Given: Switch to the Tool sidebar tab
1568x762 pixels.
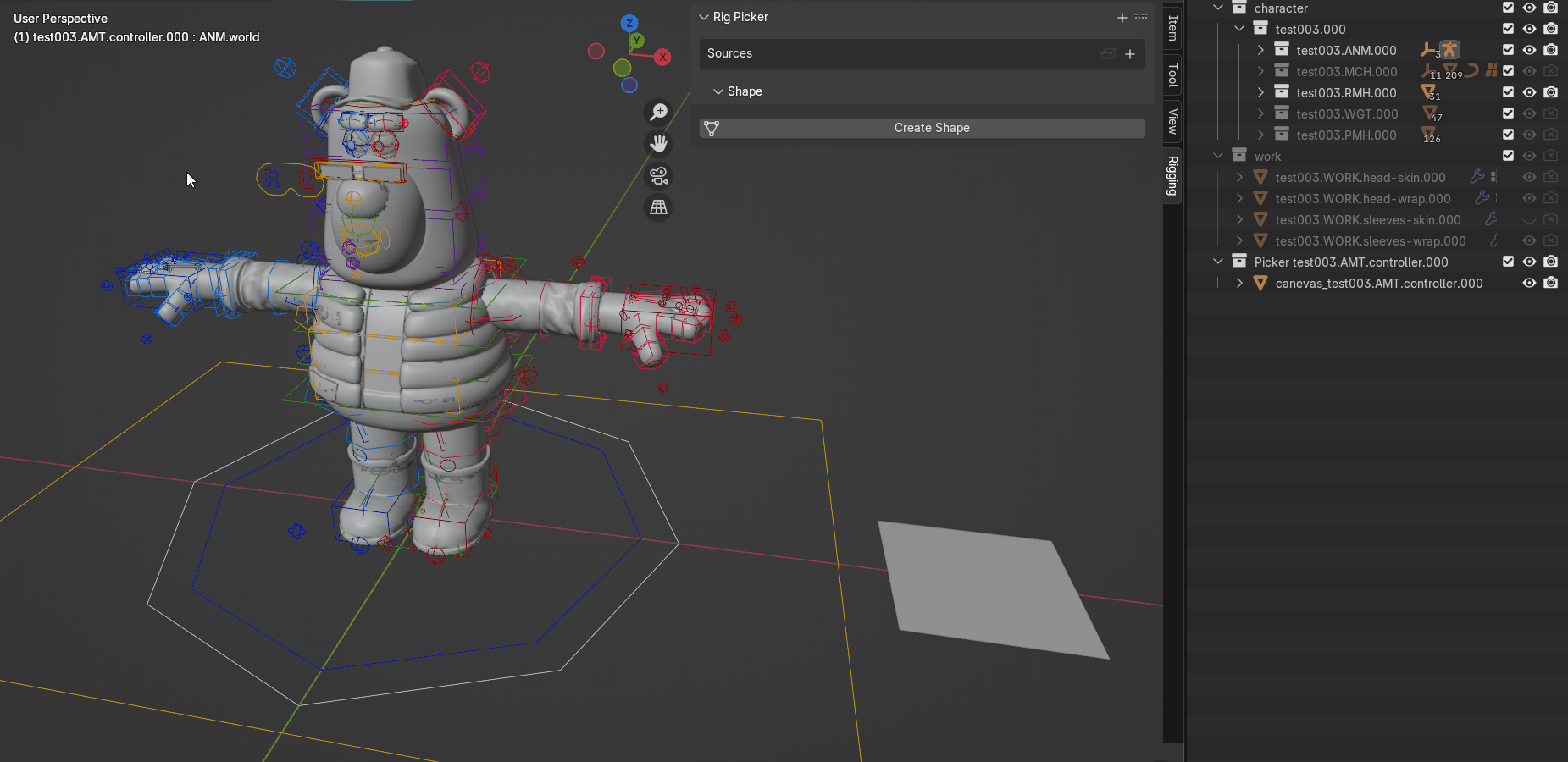Looking at the screenshot, I should (x=1173, y=75).
